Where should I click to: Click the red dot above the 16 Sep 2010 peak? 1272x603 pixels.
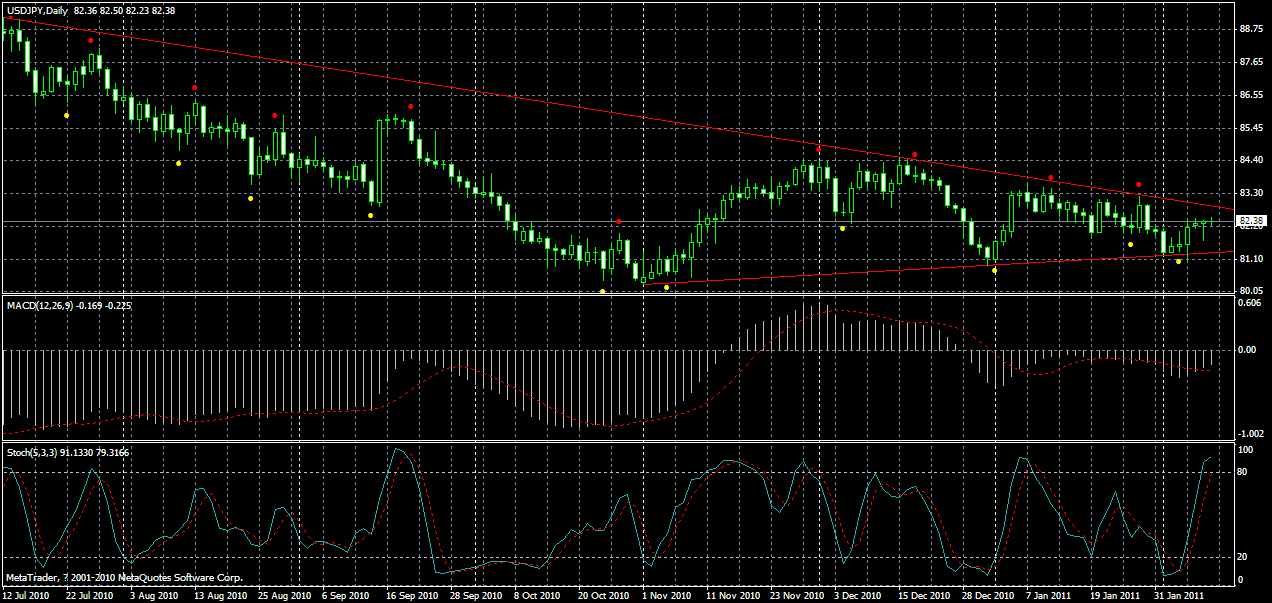(x=410, y=106)
